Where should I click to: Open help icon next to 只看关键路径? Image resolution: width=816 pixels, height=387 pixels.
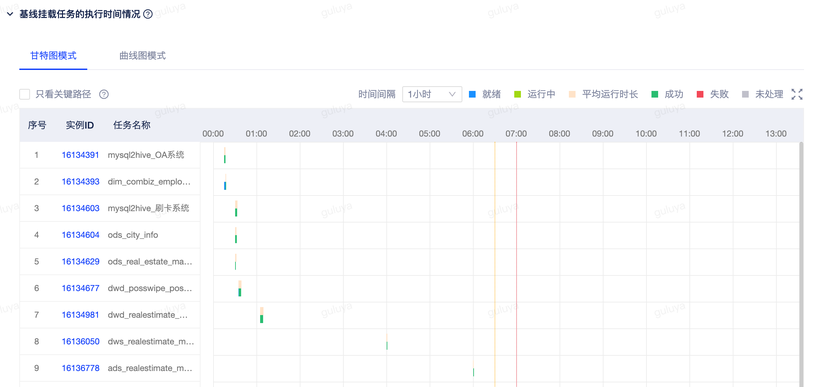click(x=104, y=94)
